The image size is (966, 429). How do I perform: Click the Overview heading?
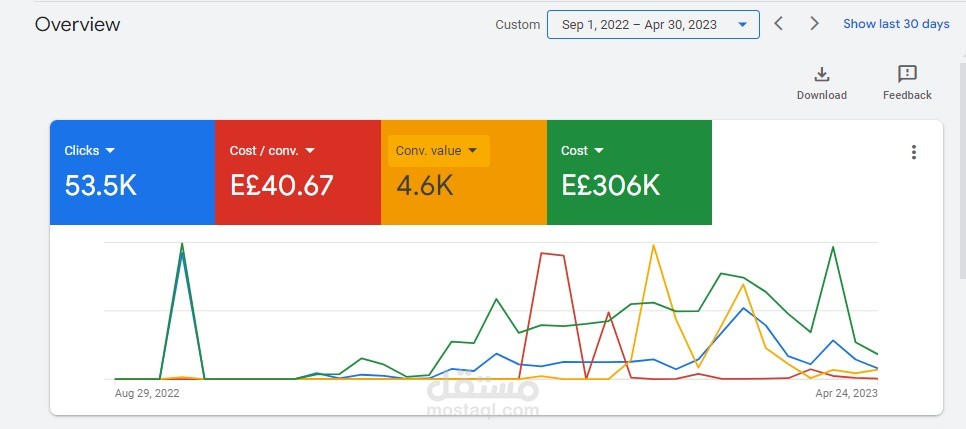coord(78,25)
